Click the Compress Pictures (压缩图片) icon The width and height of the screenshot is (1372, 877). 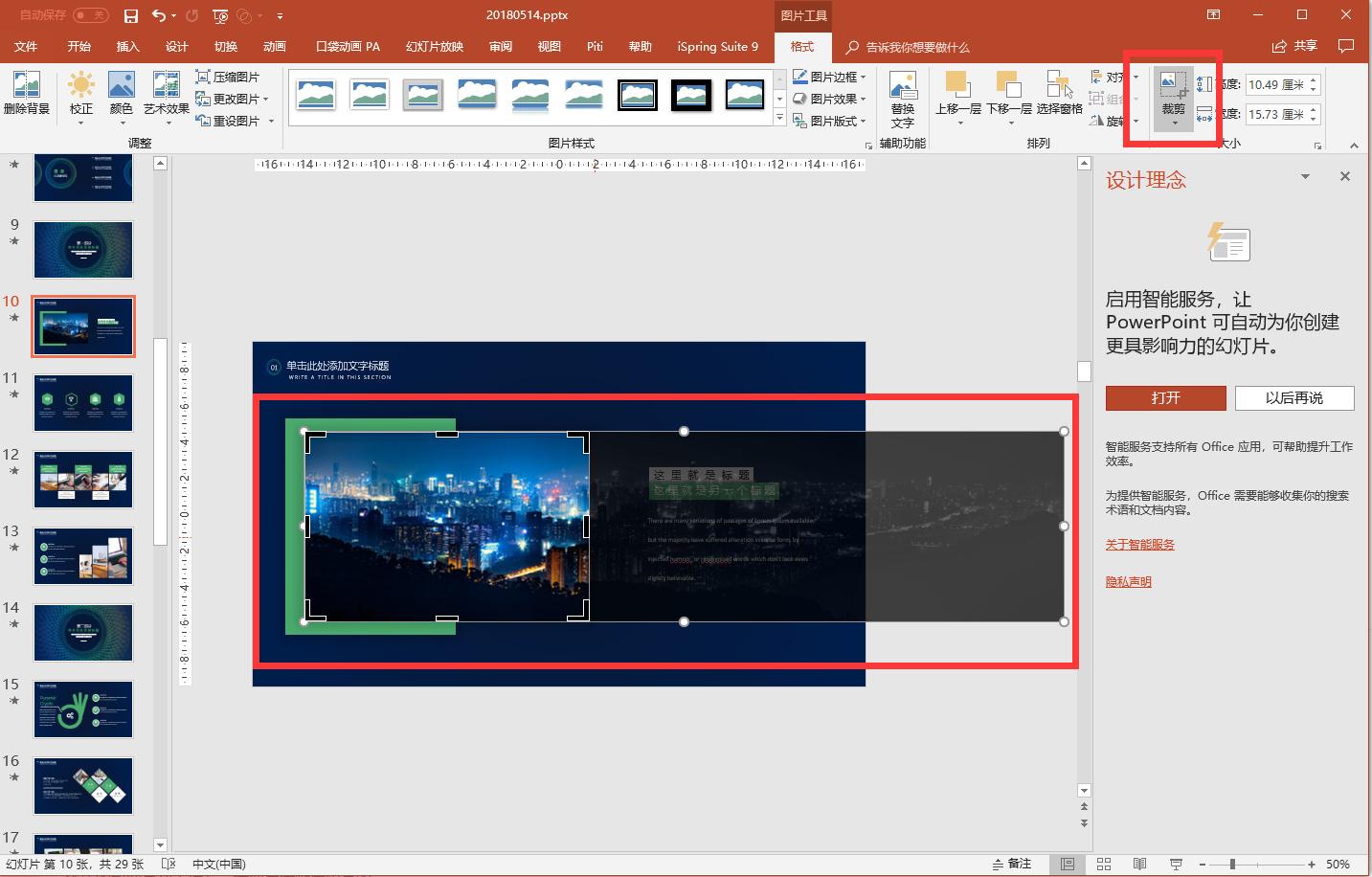(x=227, y=77)
